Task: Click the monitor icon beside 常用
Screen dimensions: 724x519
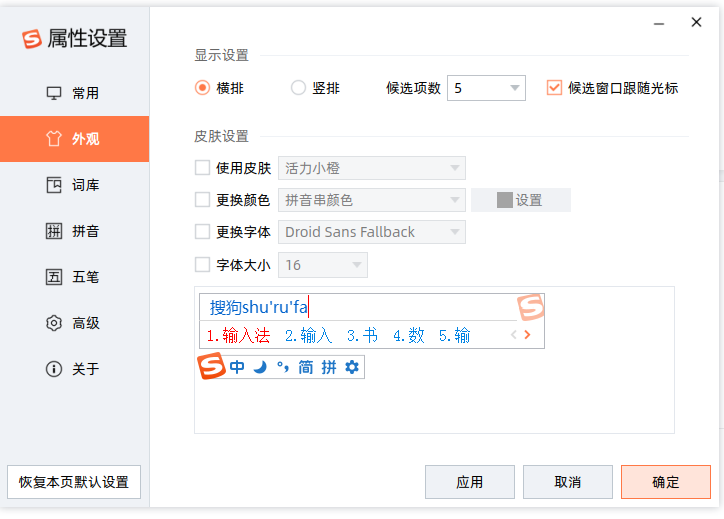Action: click(54, 93)
